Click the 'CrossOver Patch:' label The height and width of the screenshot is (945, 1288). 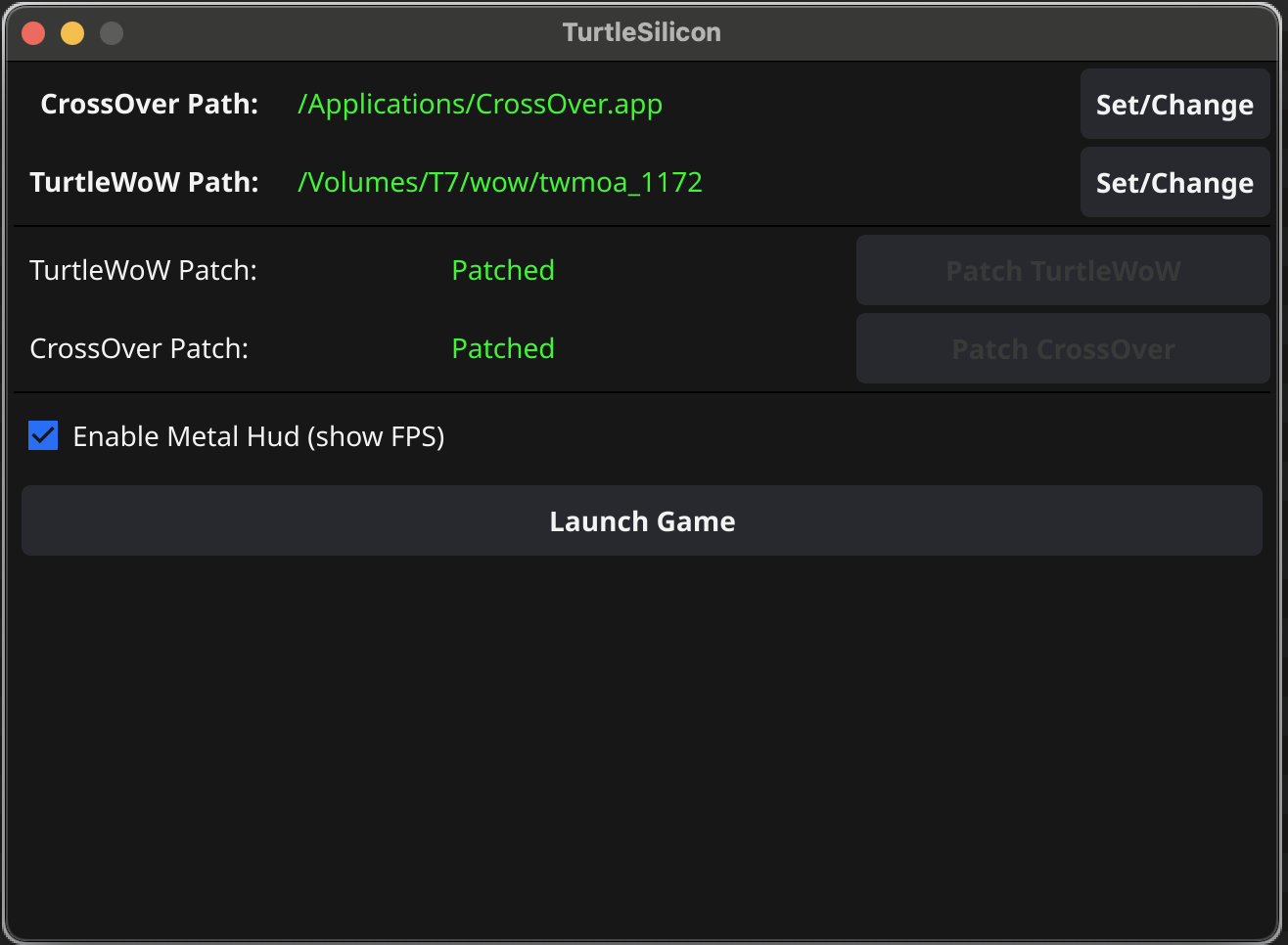tap(139, 348)
